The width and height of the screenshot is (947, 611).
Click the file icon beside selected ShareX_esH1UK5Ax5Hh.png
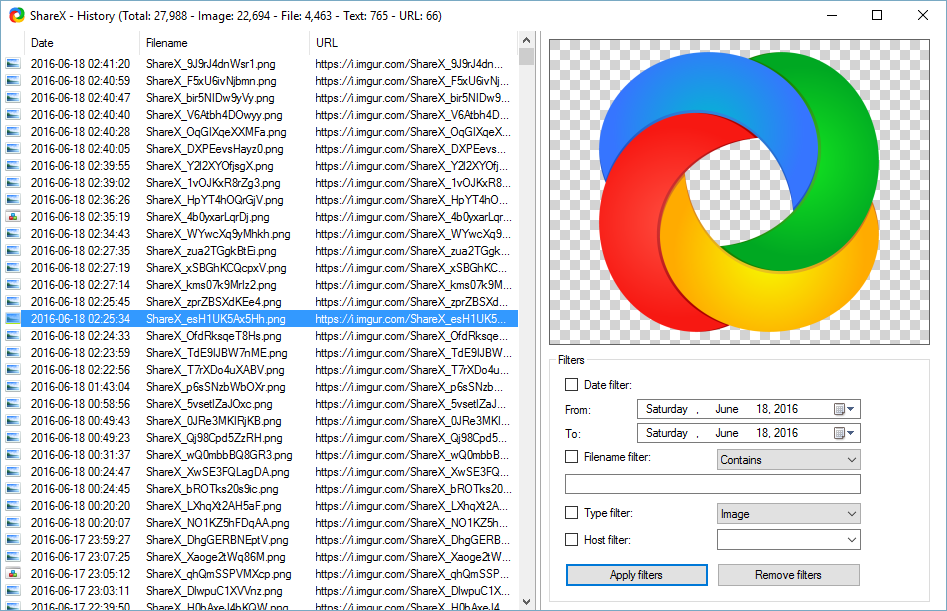point(13,318)
